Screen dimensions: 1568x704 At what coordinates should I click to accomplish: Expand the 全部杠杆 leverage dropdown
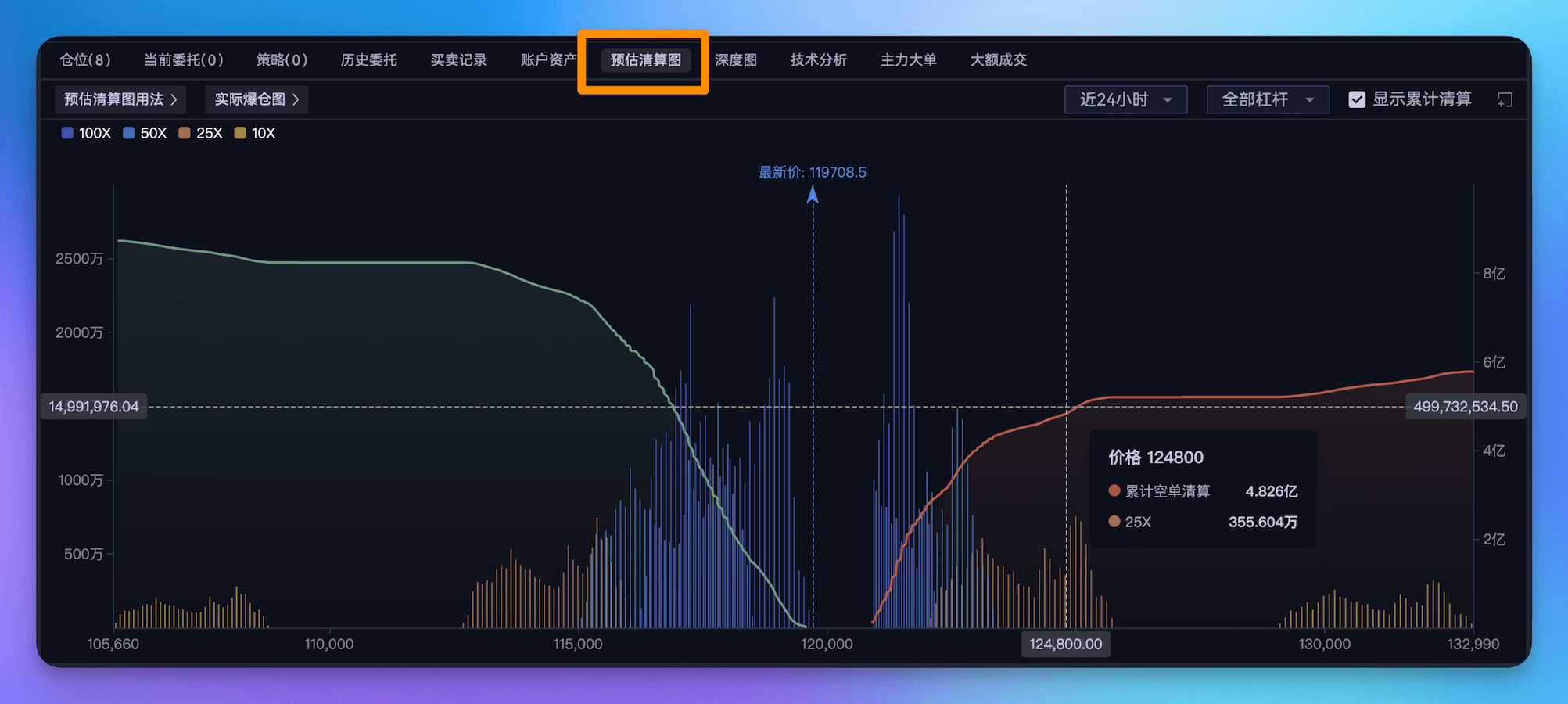1268,99
